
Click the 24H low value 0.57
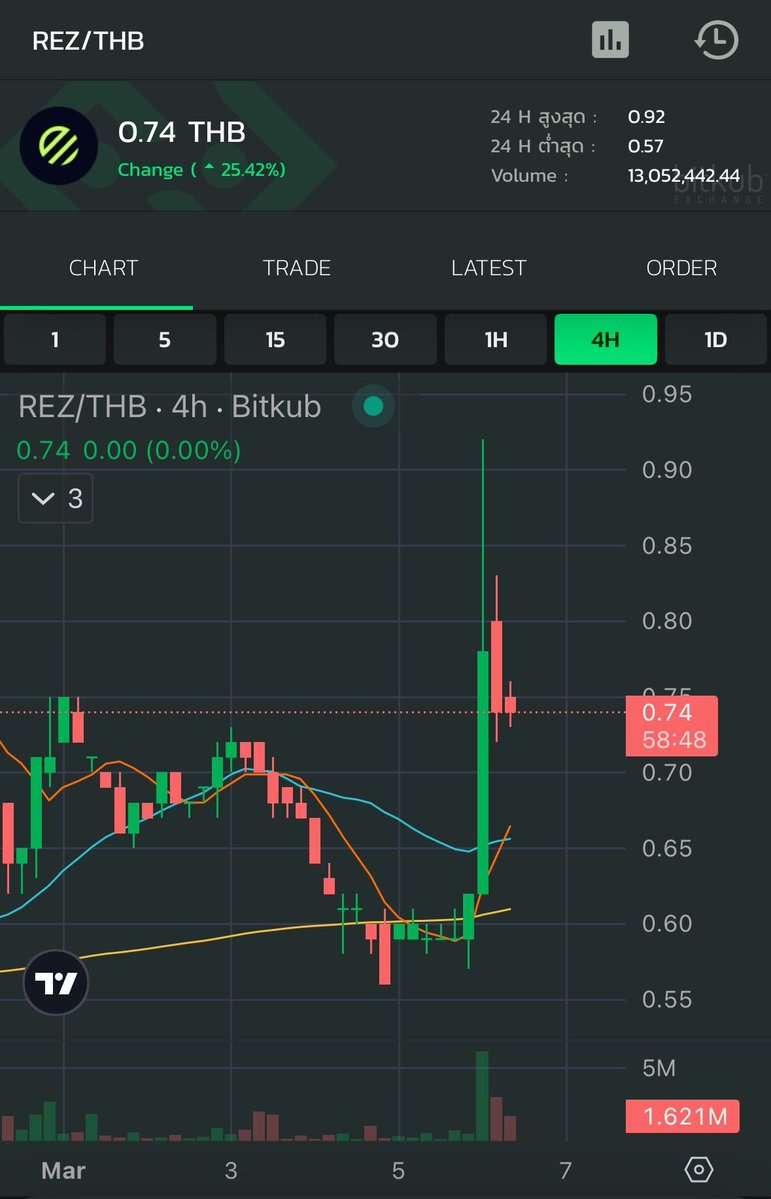(x=646, y=145)
